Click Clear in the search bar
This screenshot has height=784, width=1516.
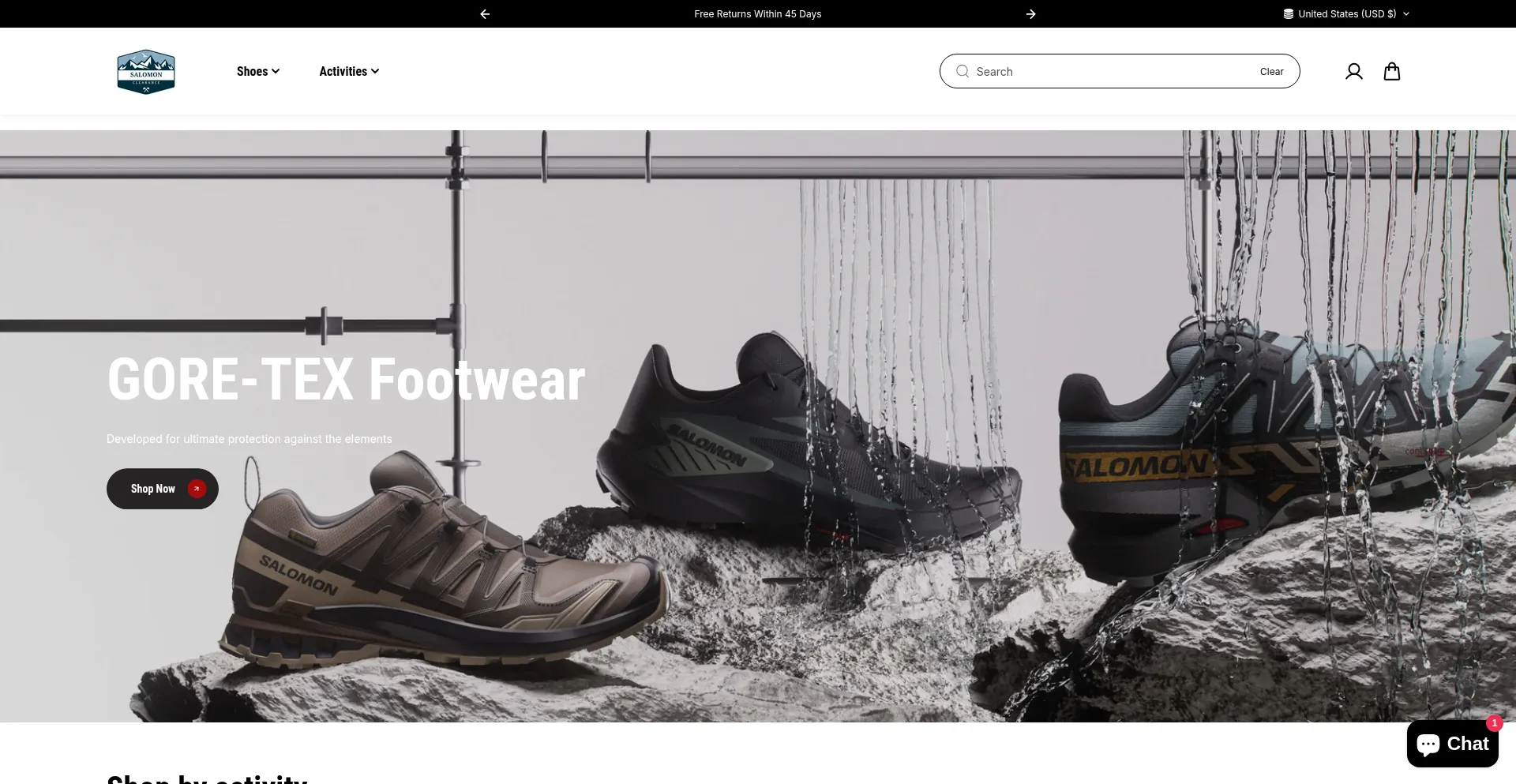pyautogui.click(x=1271, y=71)
